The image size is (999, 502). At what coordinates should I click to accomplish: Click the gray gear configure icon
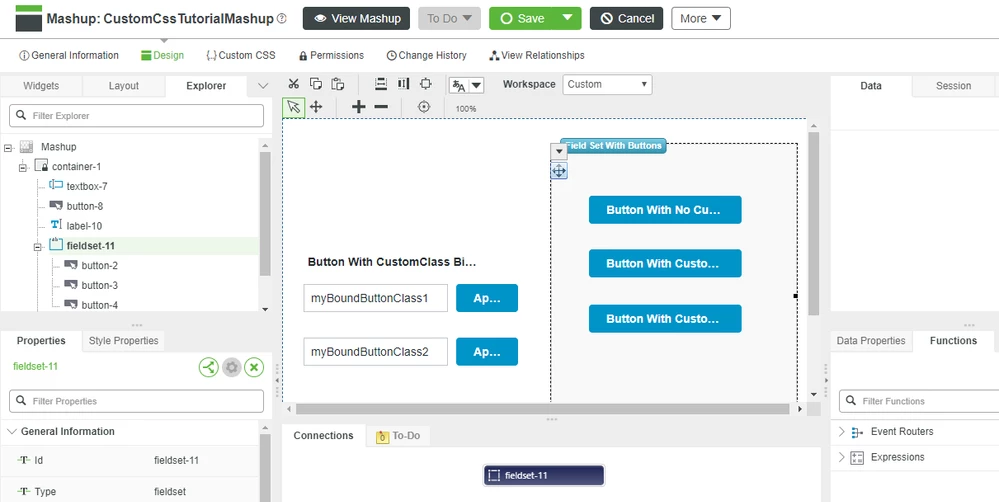231,367
